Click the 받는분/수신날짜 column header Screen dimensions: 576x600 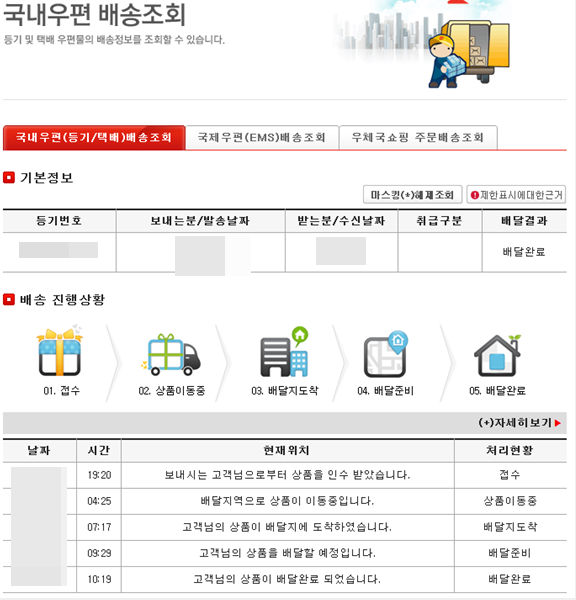click(x=341, y=221)
